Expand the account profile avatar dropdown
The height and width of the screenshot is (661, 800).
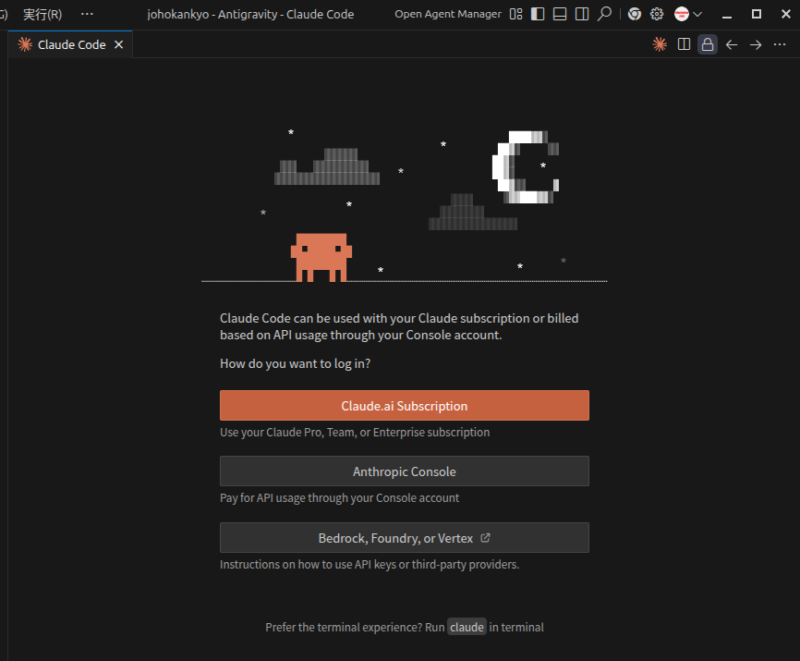pos(688,14)
